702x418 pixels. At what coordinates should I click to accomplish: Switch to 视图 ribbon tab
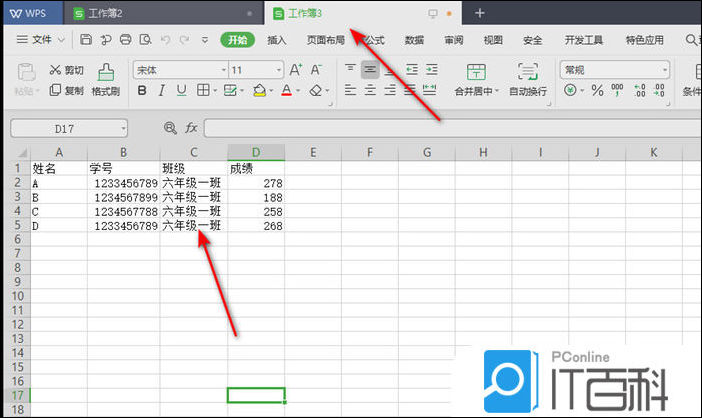click(493, 40)
